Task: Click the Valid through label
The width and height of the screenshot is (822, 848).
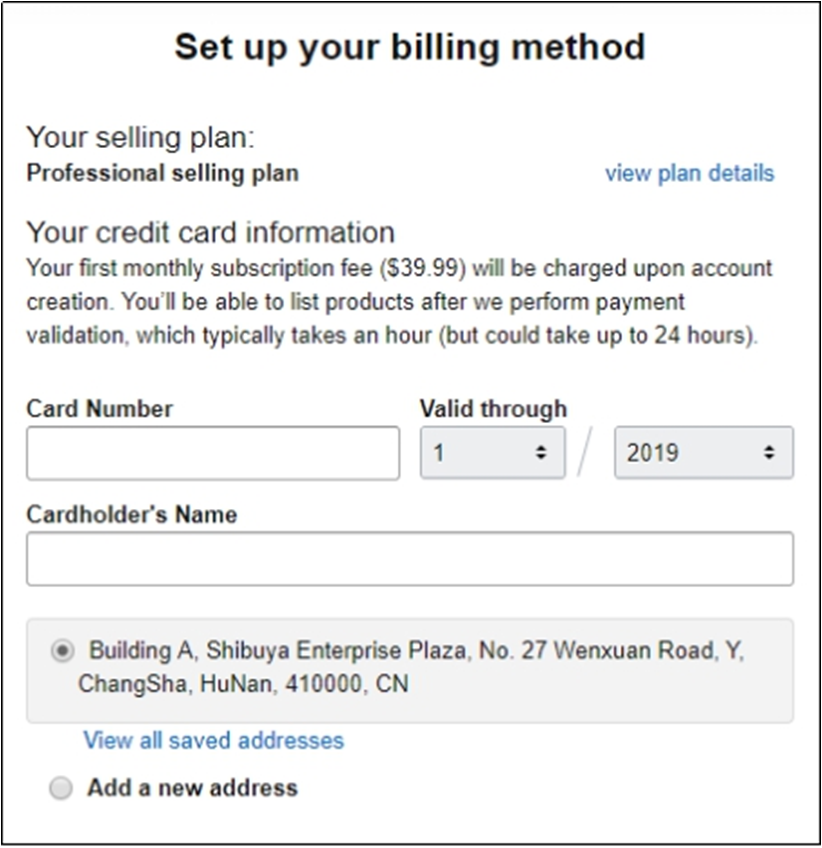Action: coord(493,408)
